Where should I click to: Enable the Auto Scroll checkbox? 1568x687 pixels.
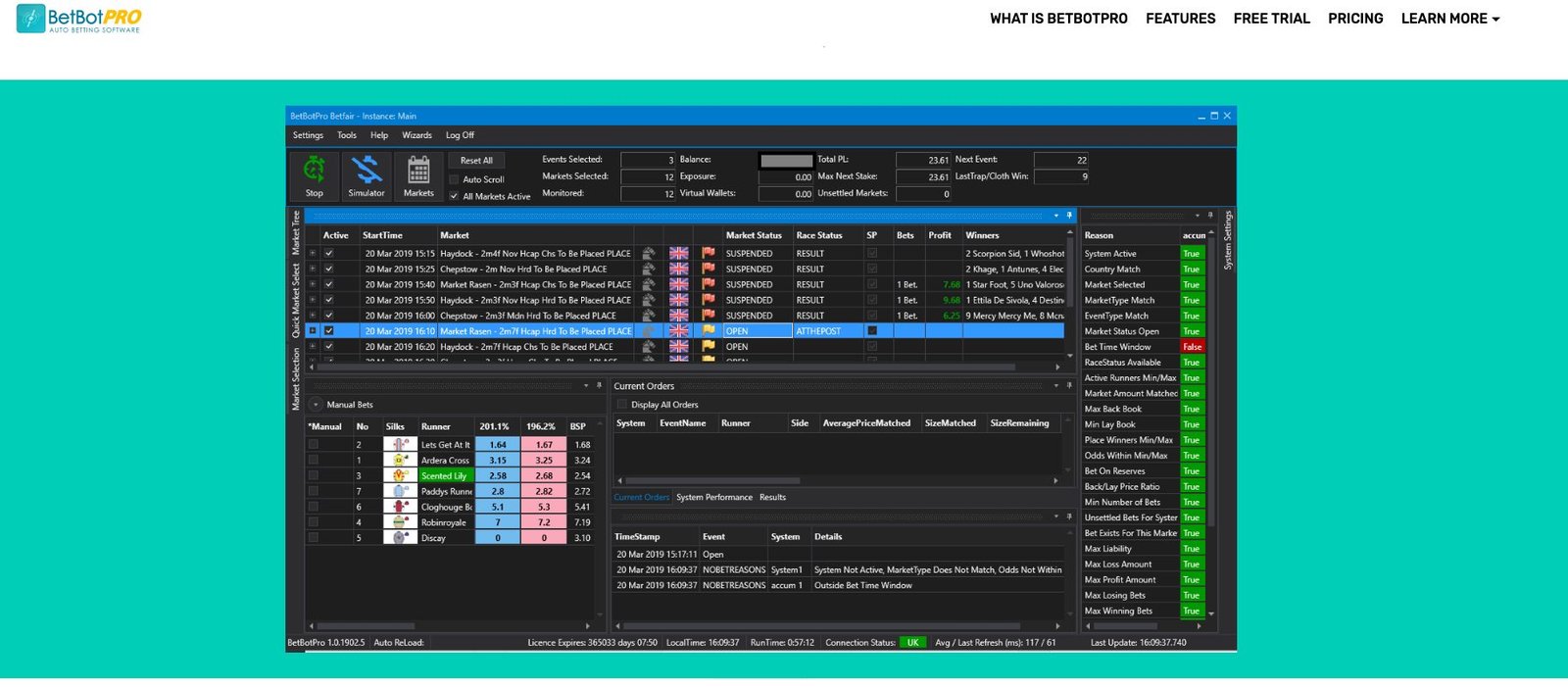(454, 179)
